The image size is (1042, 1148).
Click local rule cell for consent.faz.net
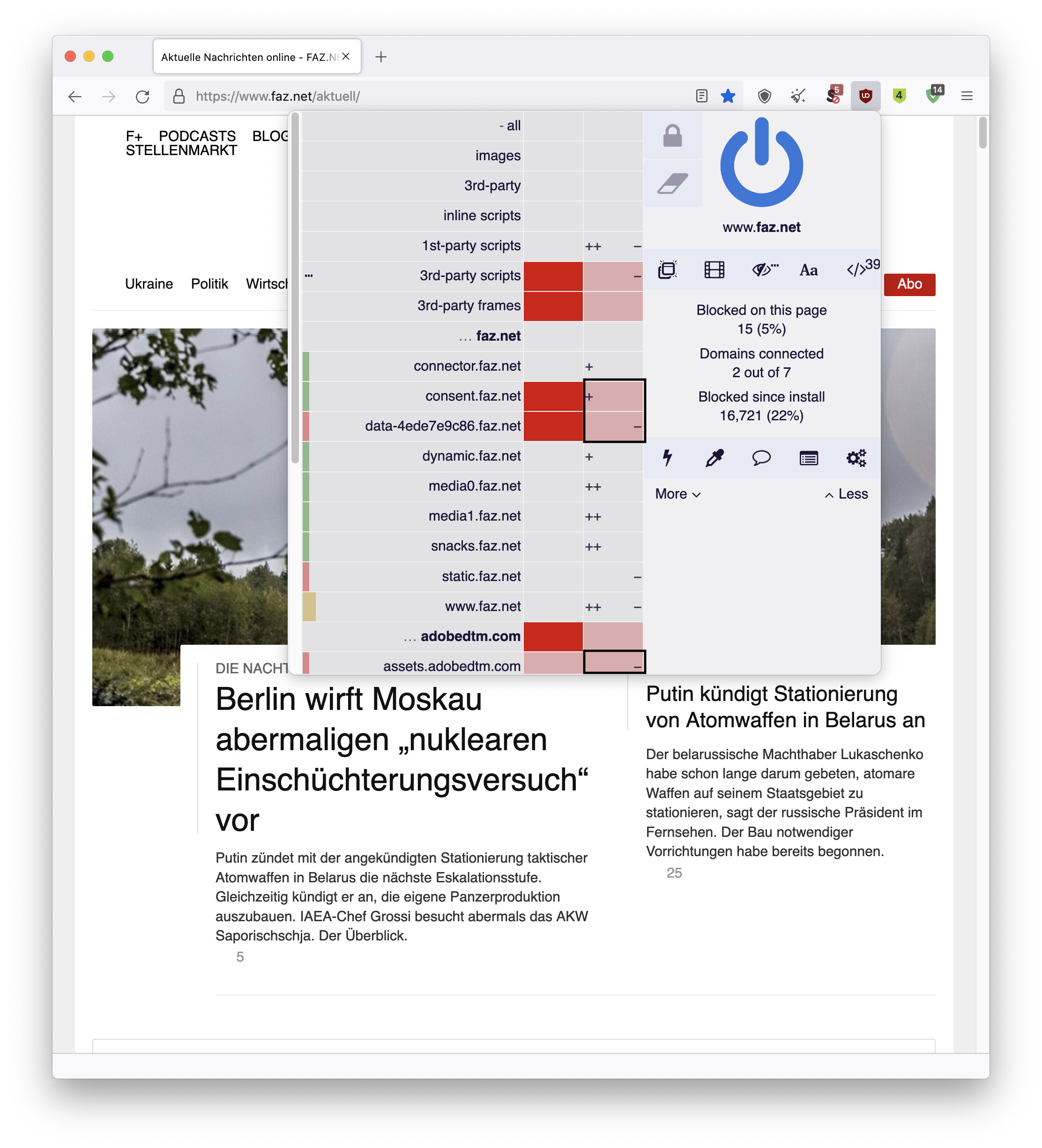tap(614, 396)
